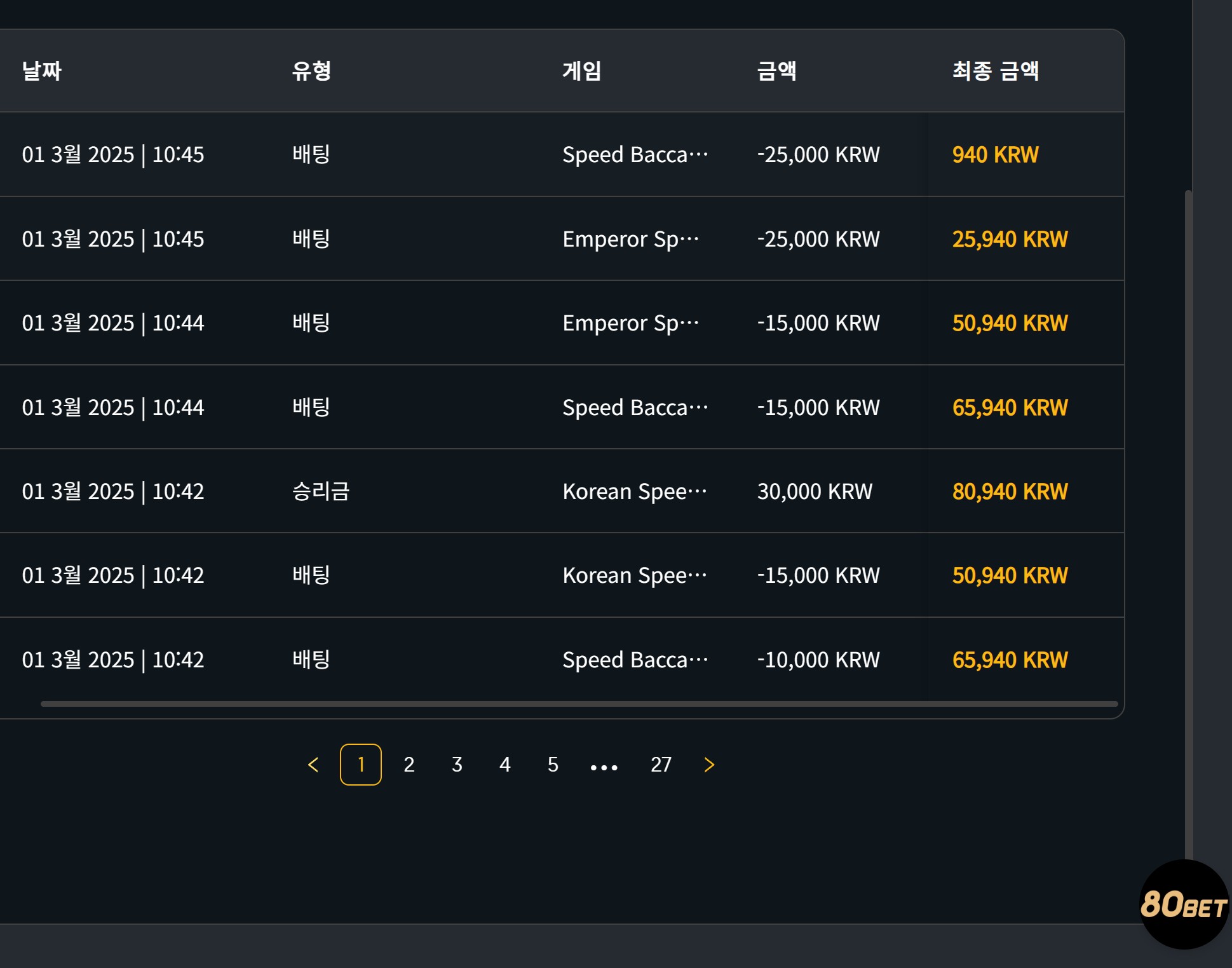Open page 4 of transactions
This screenshot has height=968, width=1232.
(x=505, y=765)
